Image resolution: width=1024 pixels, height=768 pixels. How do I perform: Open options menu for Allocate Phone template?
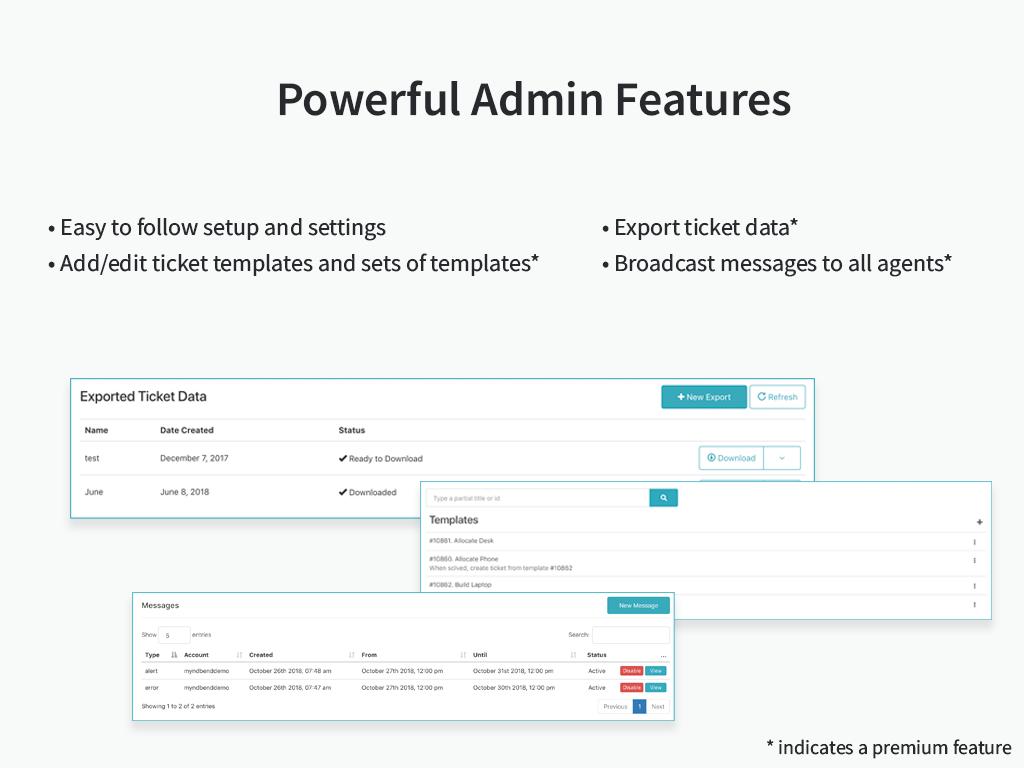coord(974,561)
